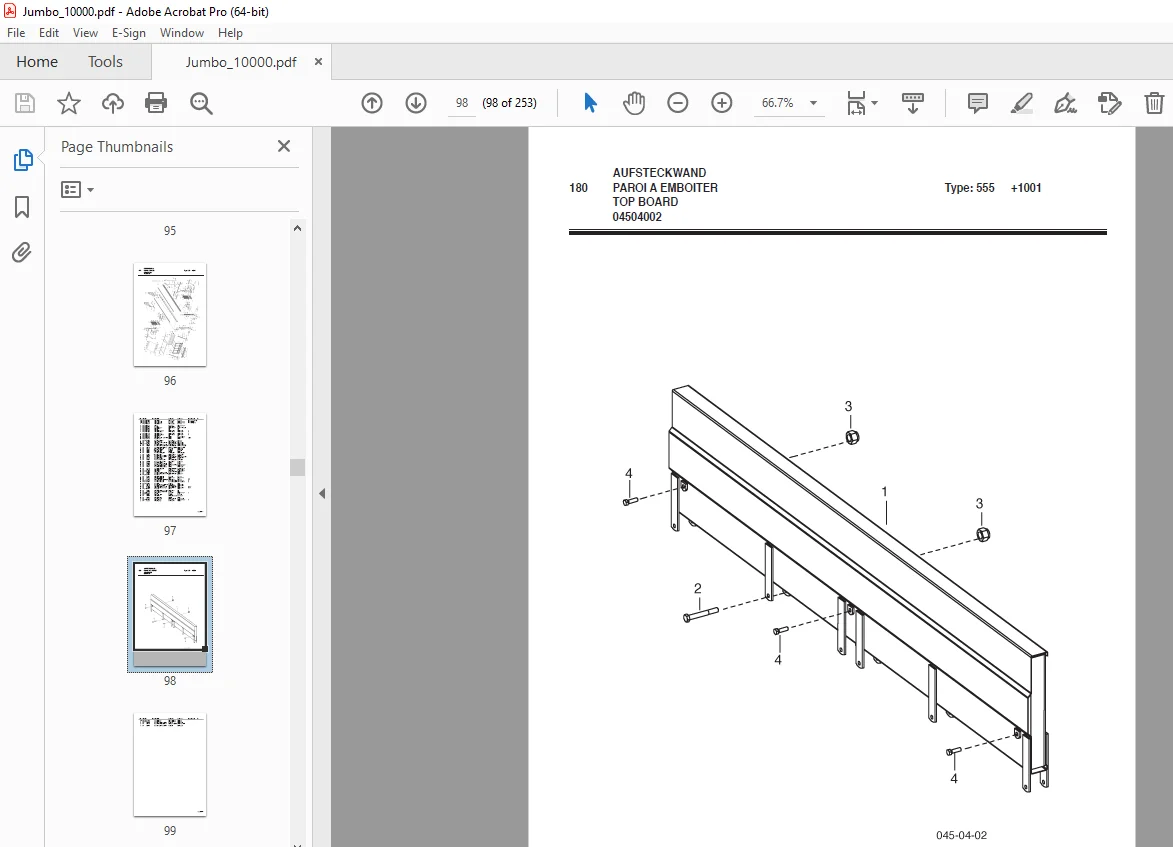Click the thumbnail panel scrollbar handle
1173x847 pixels.
click(x=298, y=467)
